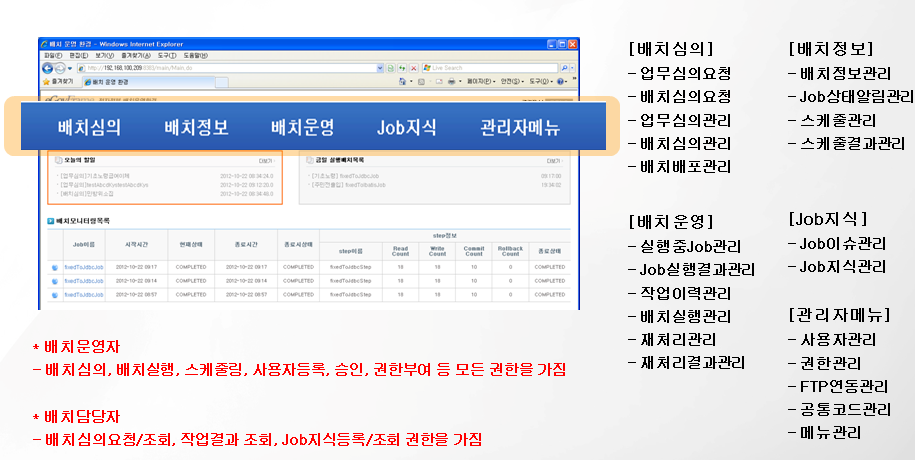Click the IE Back navigation arrow

(47, 68)
